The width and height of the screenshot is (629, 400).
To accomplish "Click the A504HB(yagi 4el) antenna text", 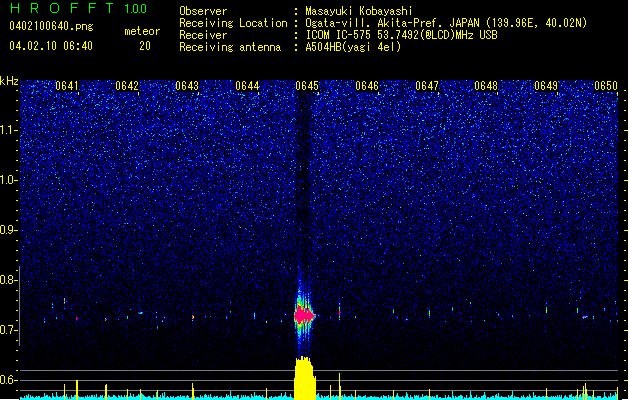I will (x=353, y=47).
